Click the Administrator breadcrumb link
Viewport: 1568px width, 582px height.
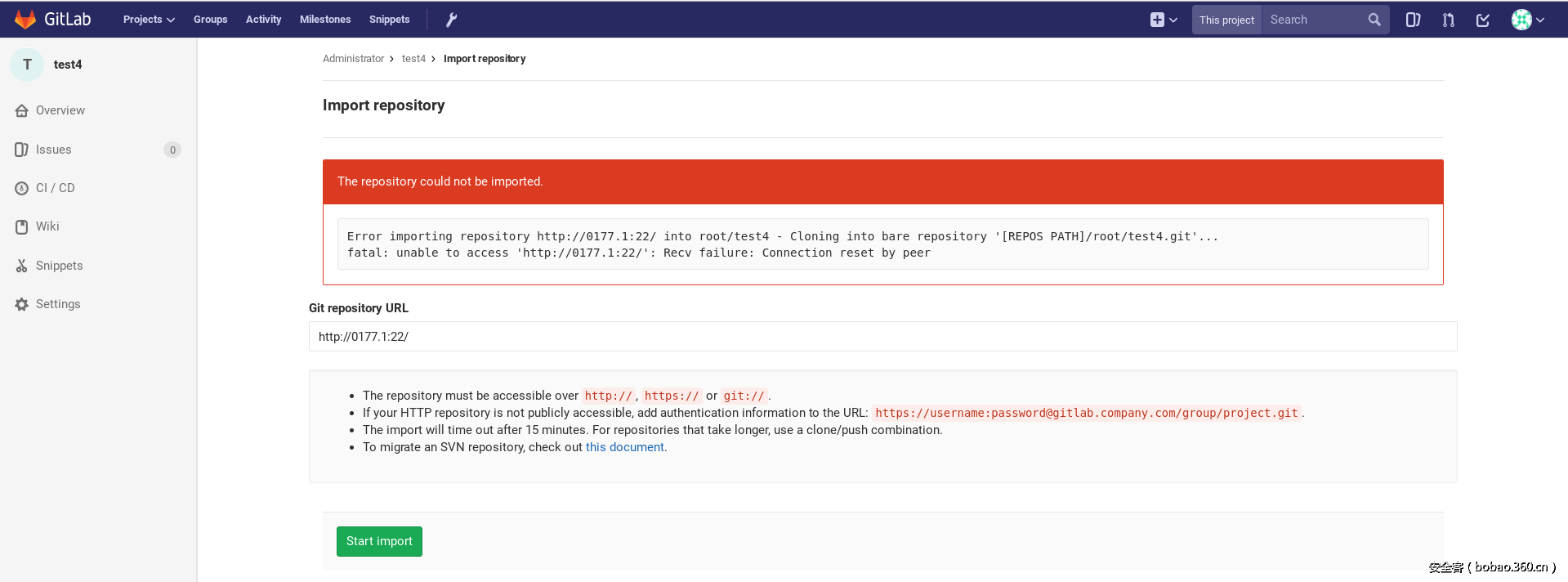[353, 59]
